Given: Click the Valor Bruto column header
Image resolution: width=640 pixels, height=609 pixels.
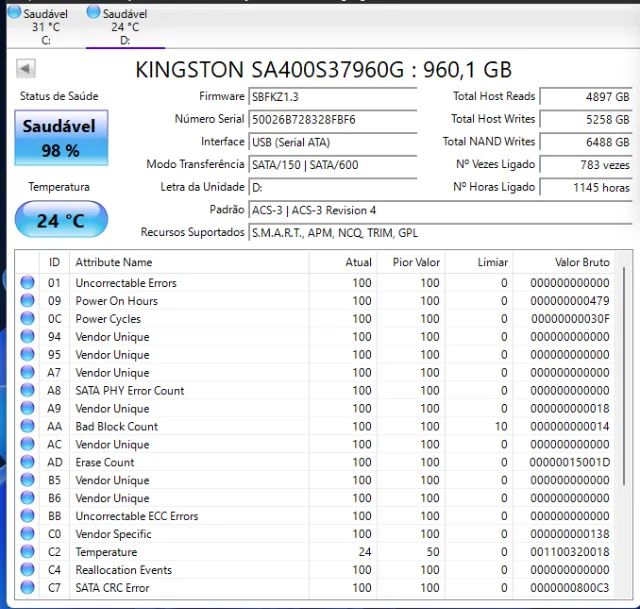Looking at the screenshot, I should (x=564, y=262).
